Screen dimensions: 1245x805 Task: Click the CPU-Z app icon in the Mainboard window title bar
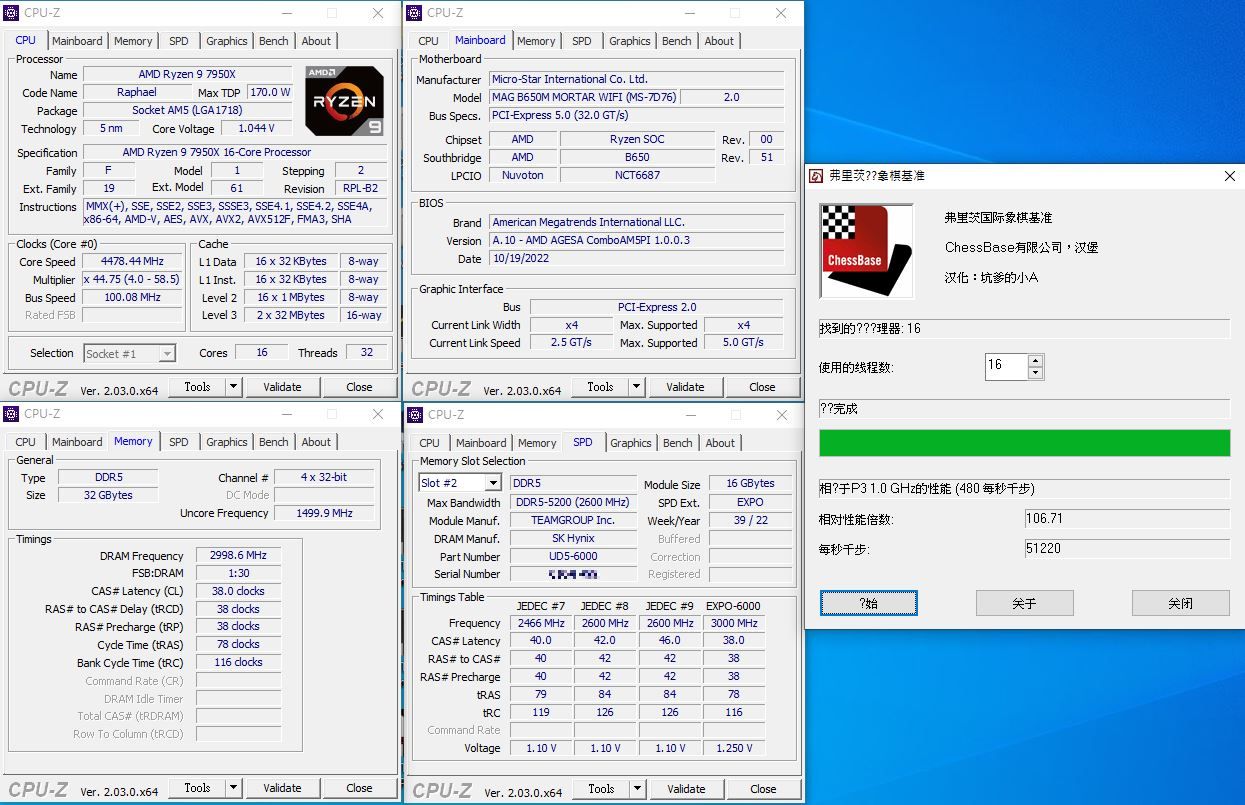pyautogui.click(x=414, y=13)
